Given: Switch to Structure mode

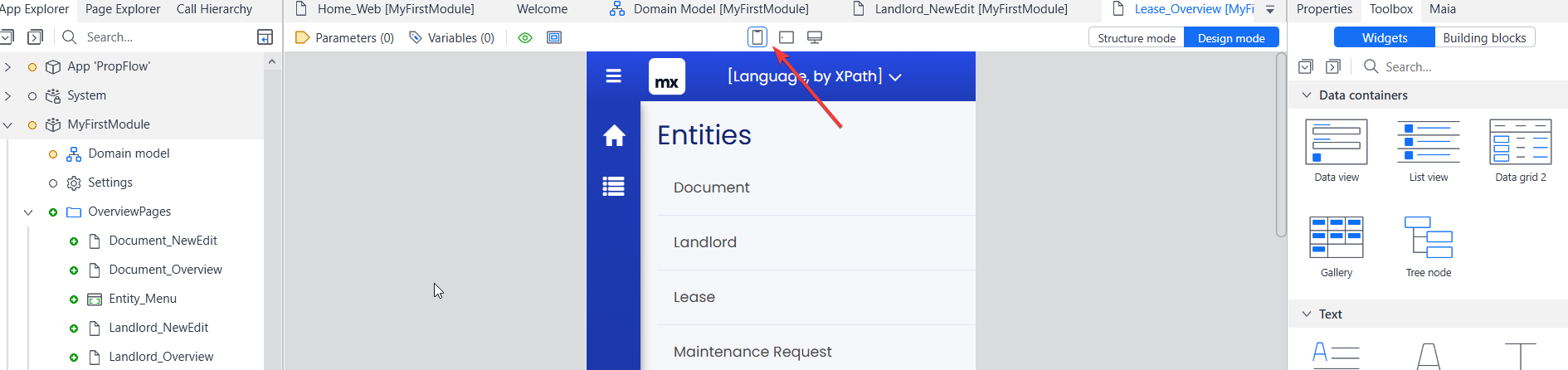Looking at the screenshot, I should [1137, 37].
